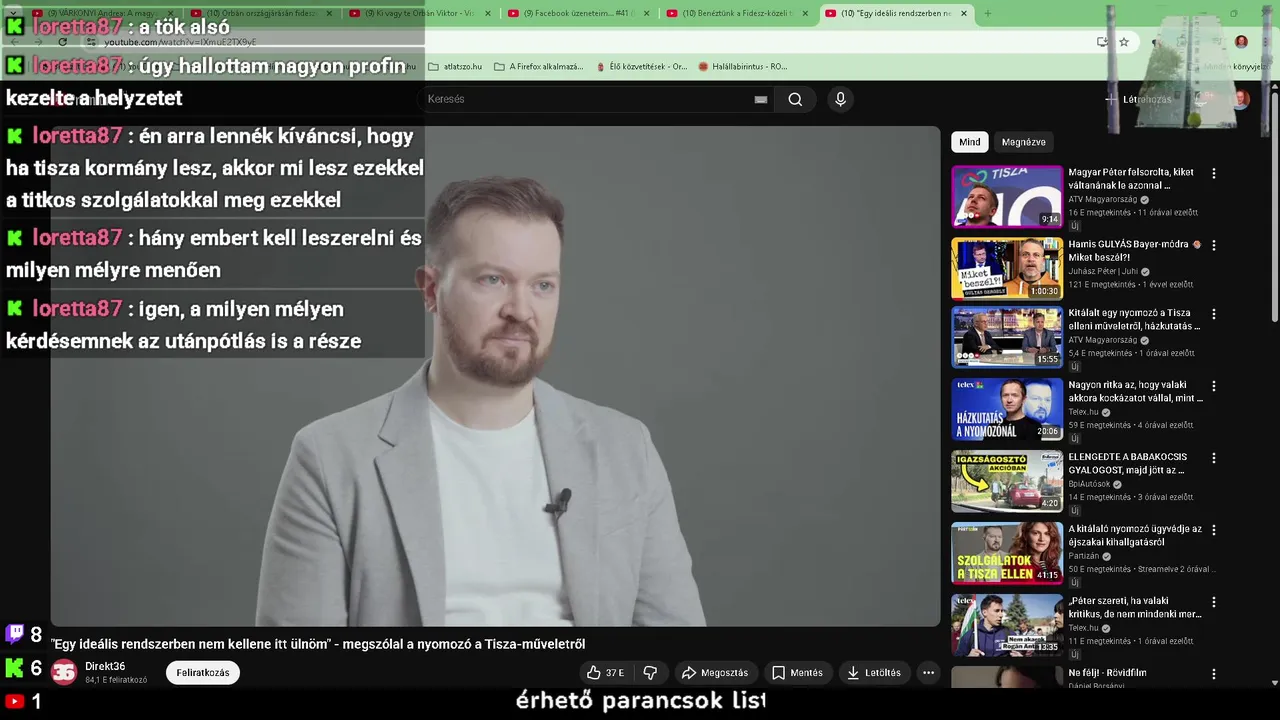This screenshot has height=720, width=1280.
Task: Open the YouTube account avatar
Action: (1241, 99)
